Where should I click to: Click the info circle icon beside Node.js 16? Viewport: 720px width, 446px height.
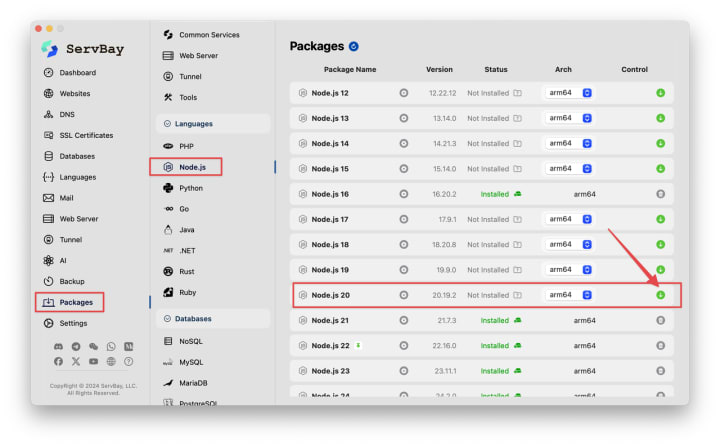click(404, 194)
